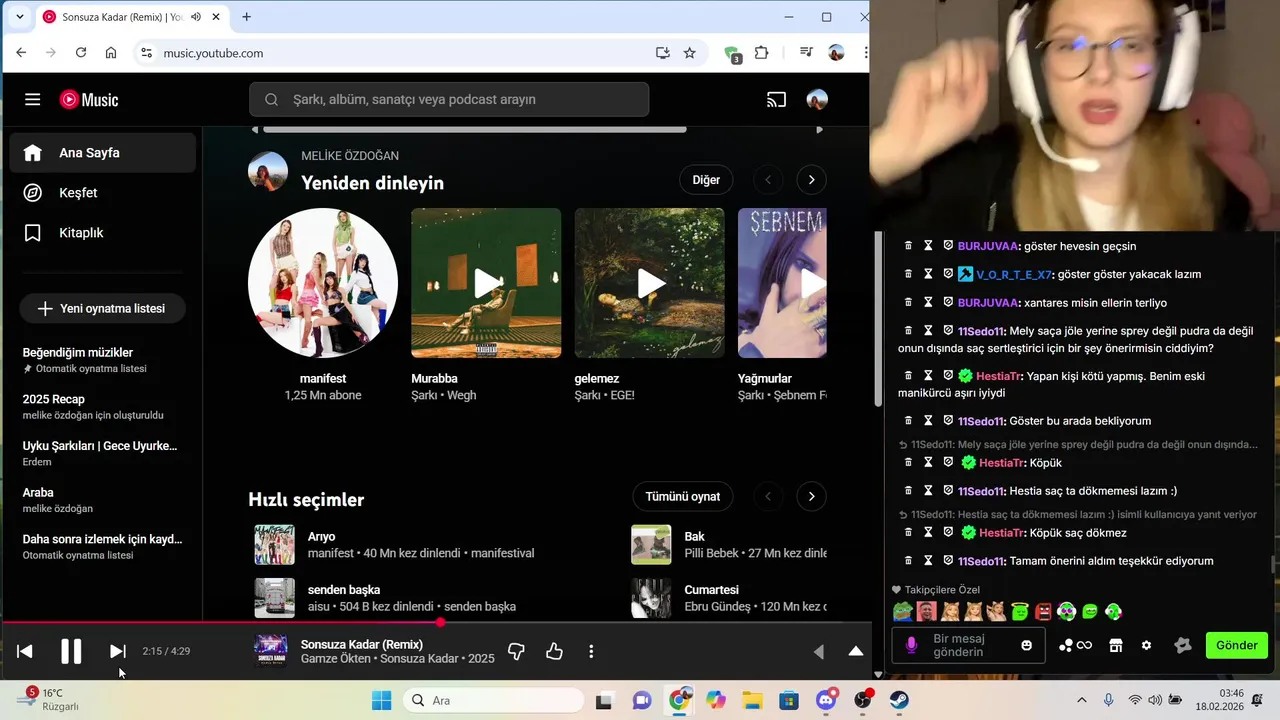Open the 2025 Recap playlist
This screenshot has width=1280, height=720.
coord(101,406)
